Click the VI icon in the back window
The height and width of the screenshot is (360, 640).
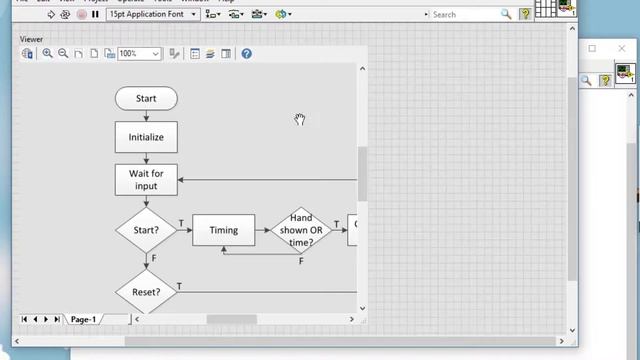point(625,73)
